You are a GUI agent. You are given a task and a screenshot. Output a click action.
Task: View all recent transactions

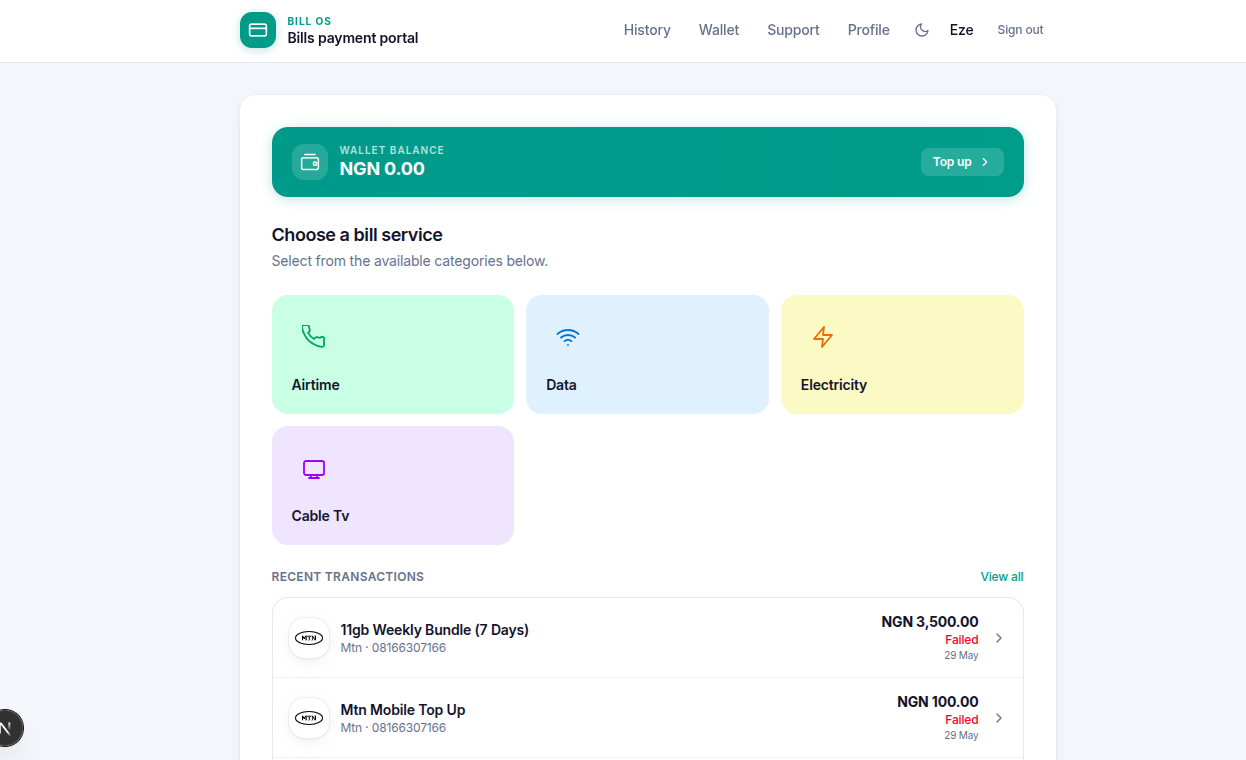(x=1002, y=577)
